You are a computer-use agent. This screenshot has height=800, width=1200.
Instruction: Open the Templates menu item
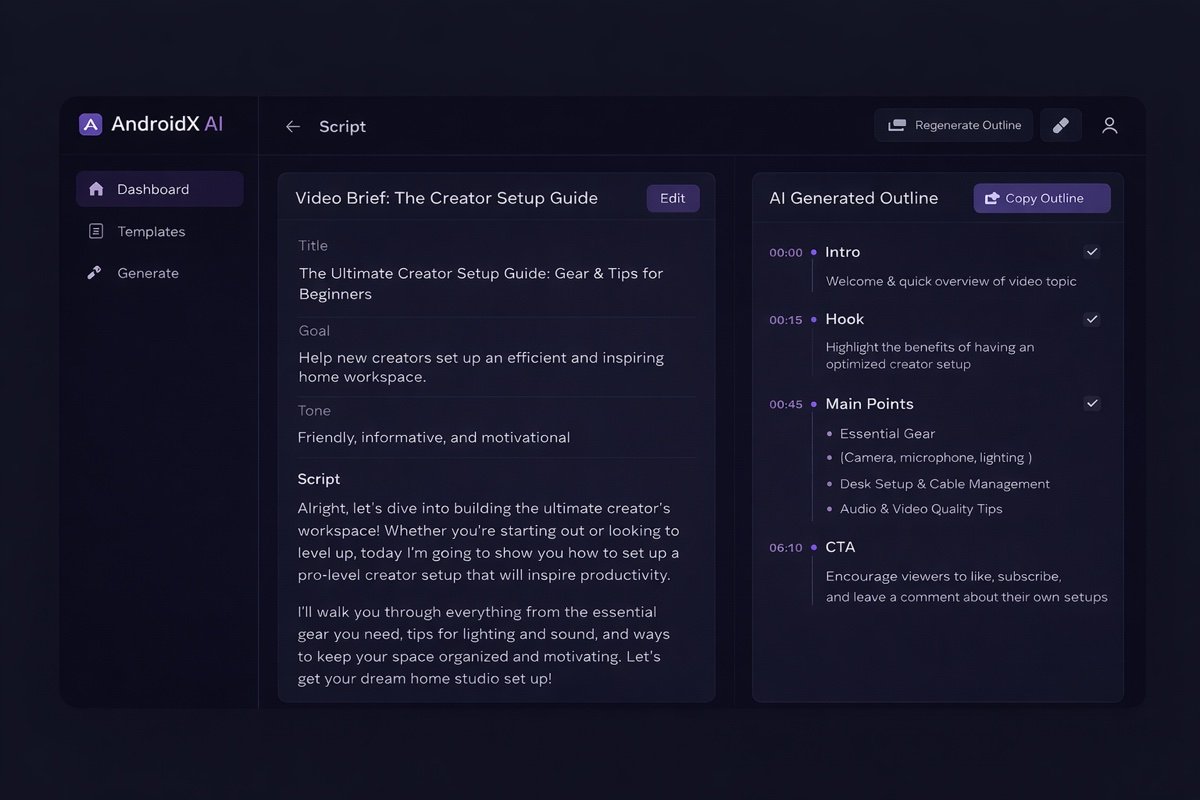click(x=151, y=231)
